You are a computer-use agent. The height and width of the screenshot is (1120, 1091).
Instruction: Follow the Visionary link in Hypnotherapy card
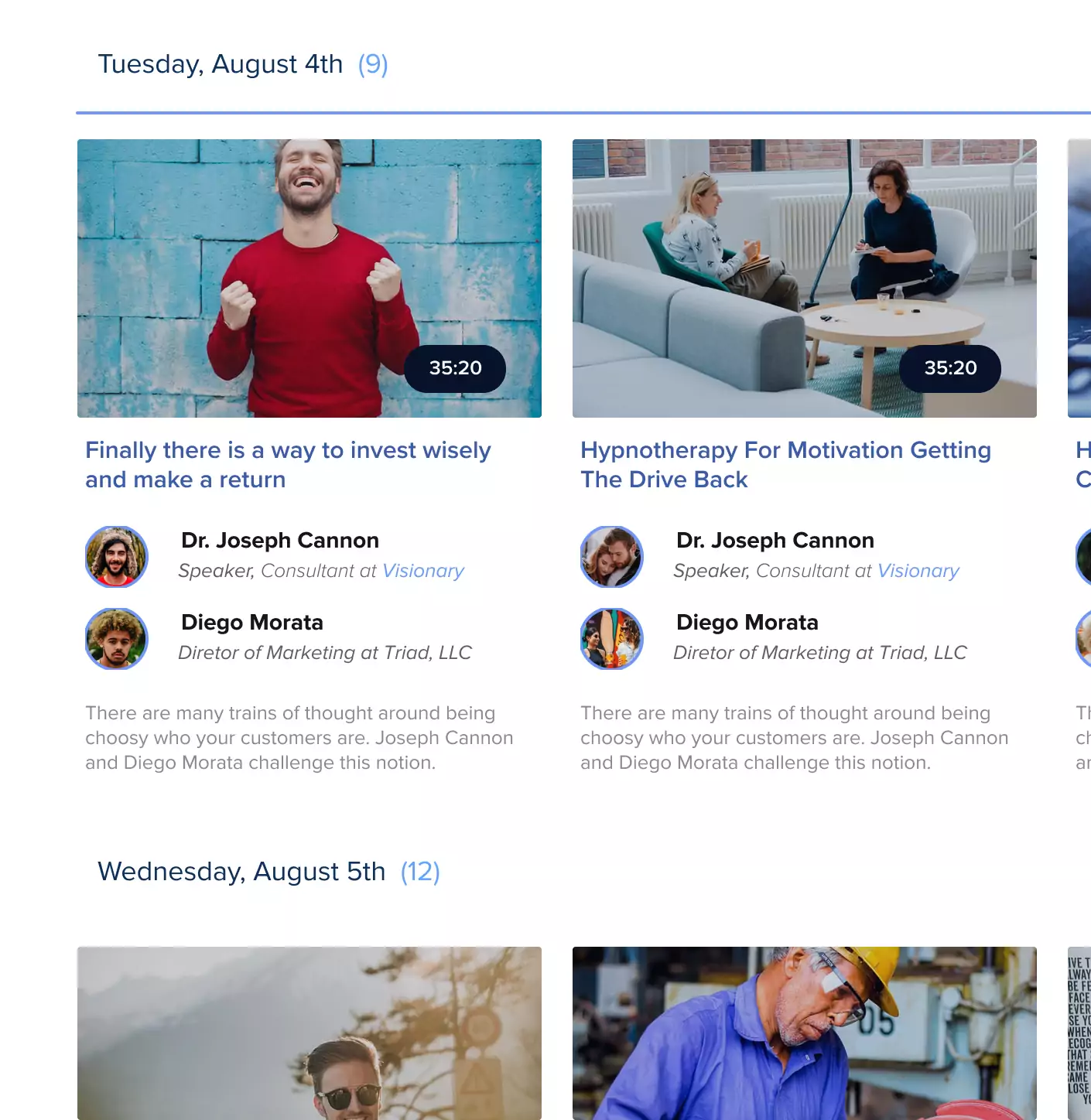918,571
